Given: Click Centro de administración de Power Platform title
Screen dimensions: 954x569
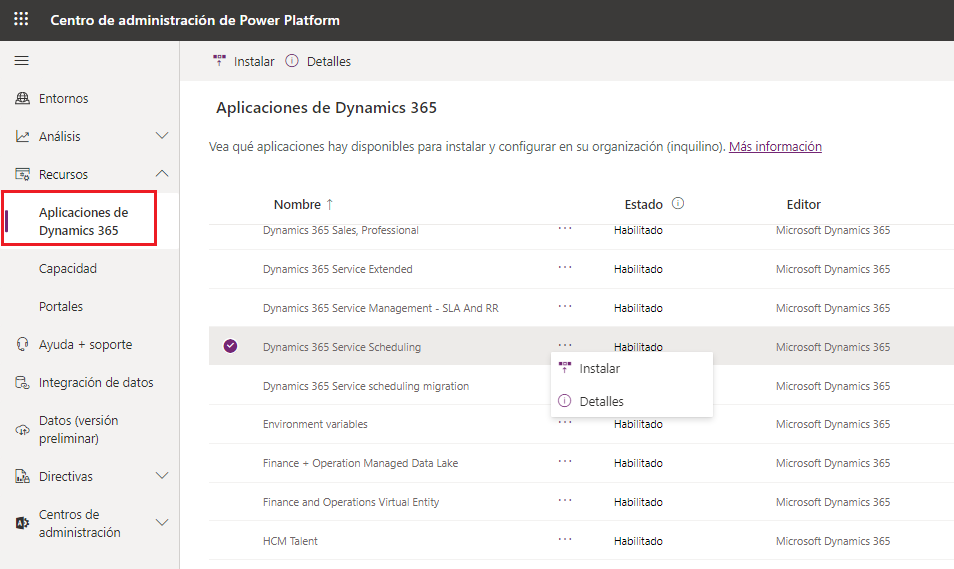Looking at the screenshot, I should pyautogui.click(x=195, y=20).
